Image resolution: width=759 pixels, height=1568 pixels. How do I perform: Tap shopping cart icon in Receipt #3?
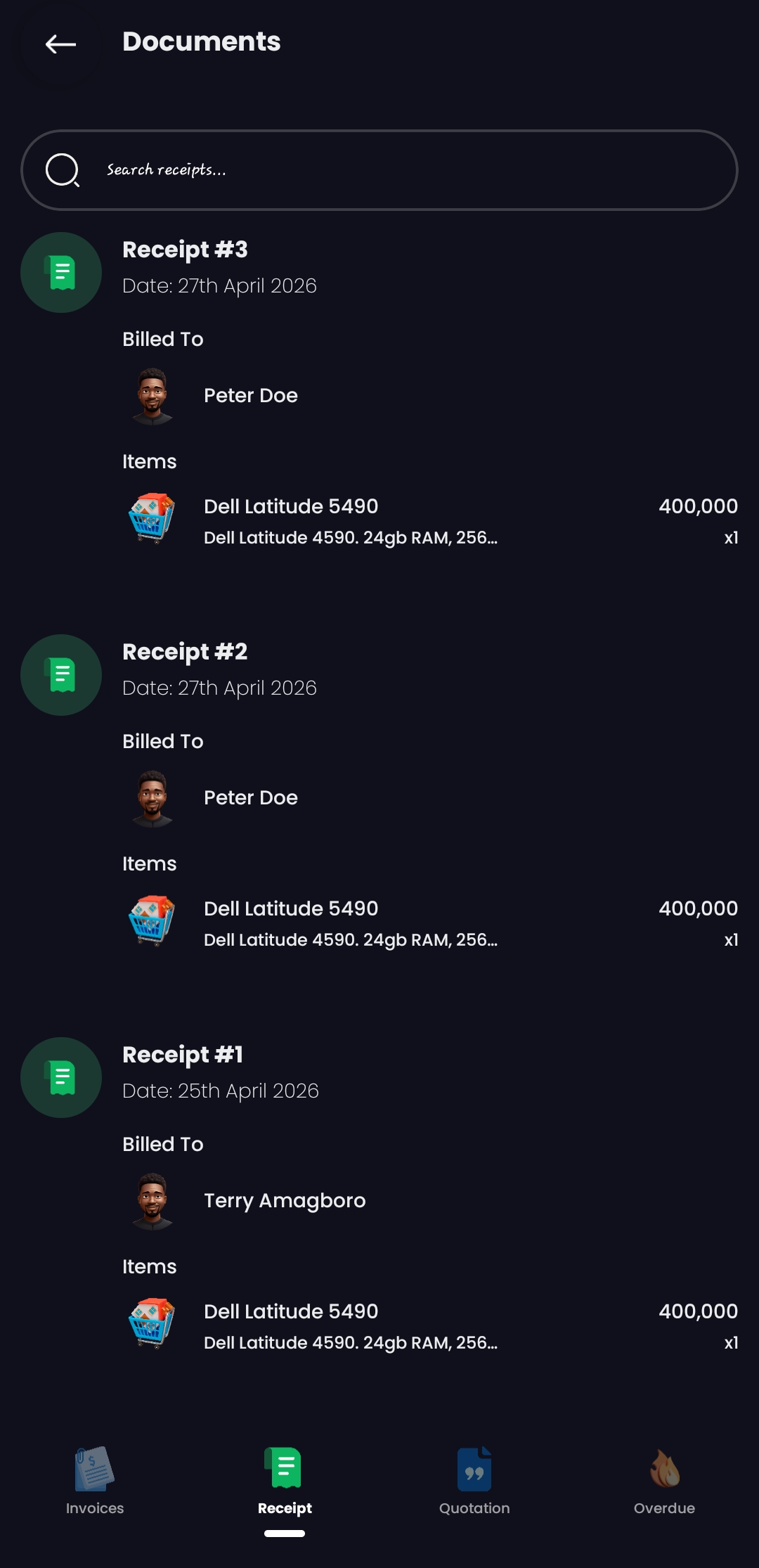tap(152, 519)
